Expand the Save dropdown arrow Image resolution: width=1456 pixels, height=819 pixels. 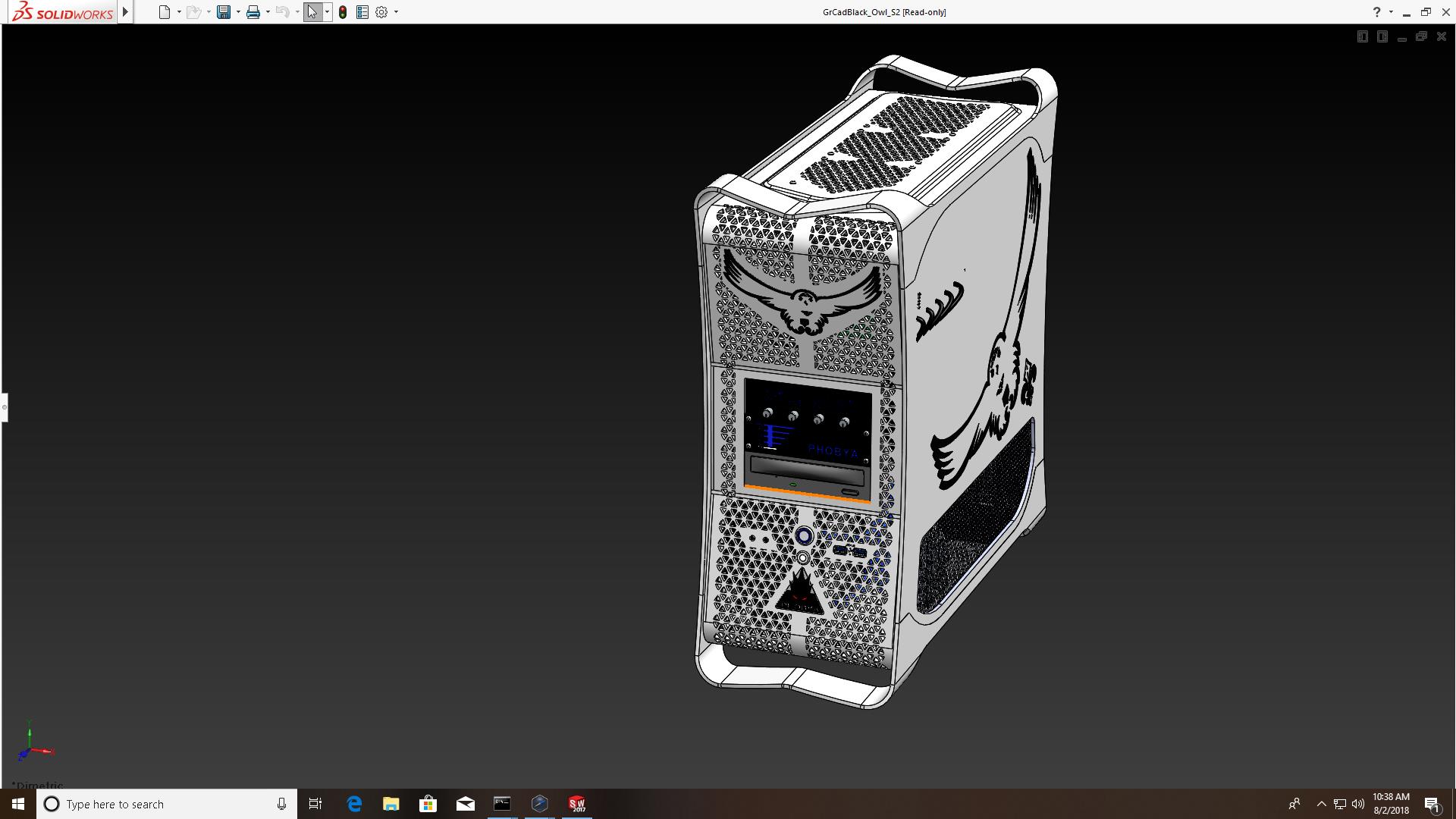click(x=238, y=12)
